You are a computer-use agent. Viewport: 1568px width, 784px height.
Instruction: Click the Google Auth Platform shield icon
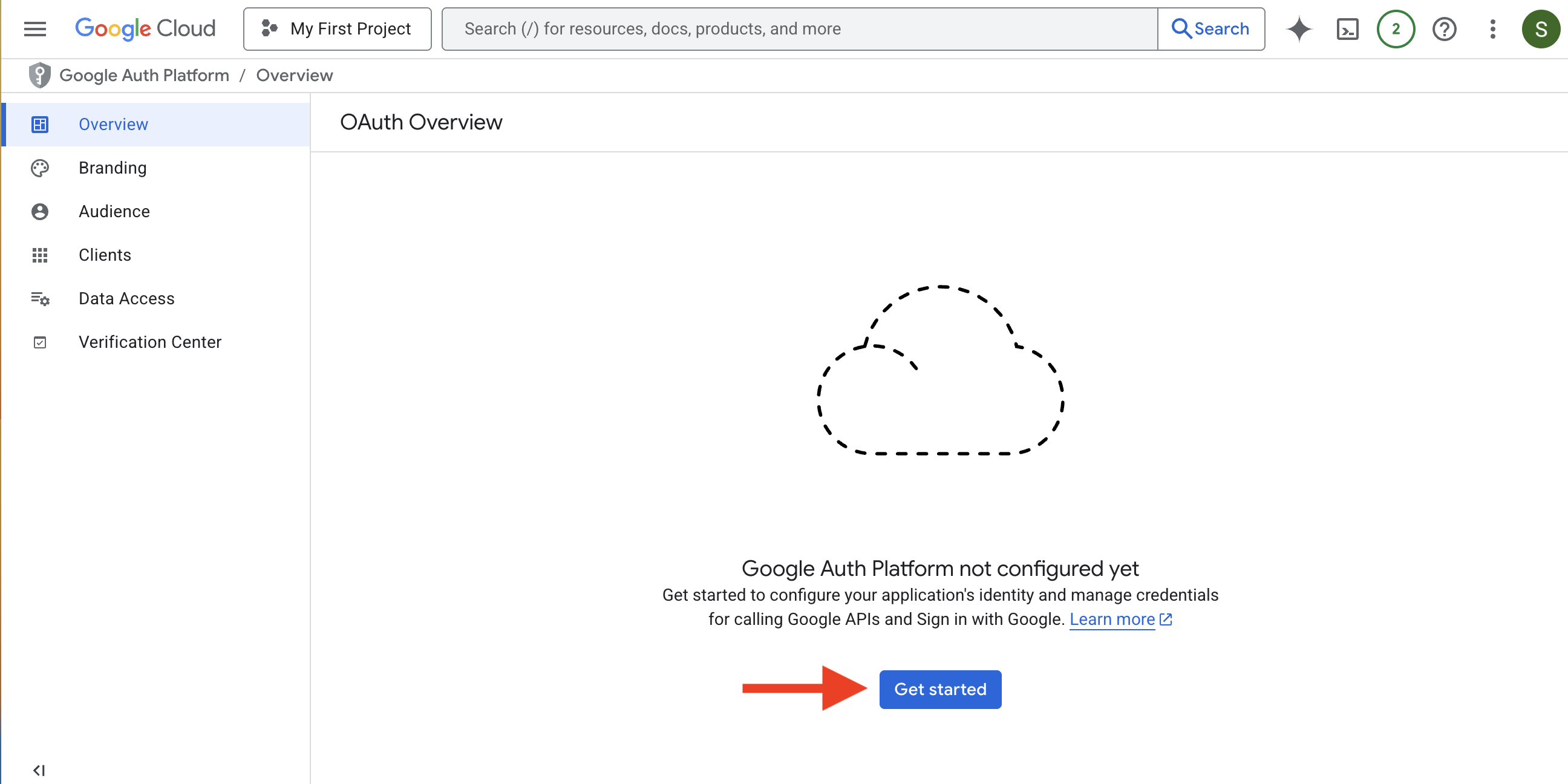(39, 75)
